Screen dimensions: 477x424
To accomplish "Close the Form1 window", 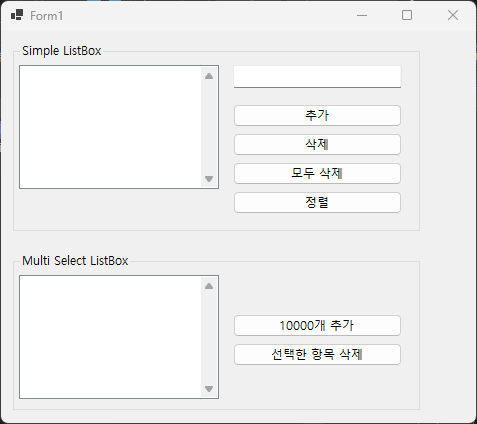I will 453,15.
